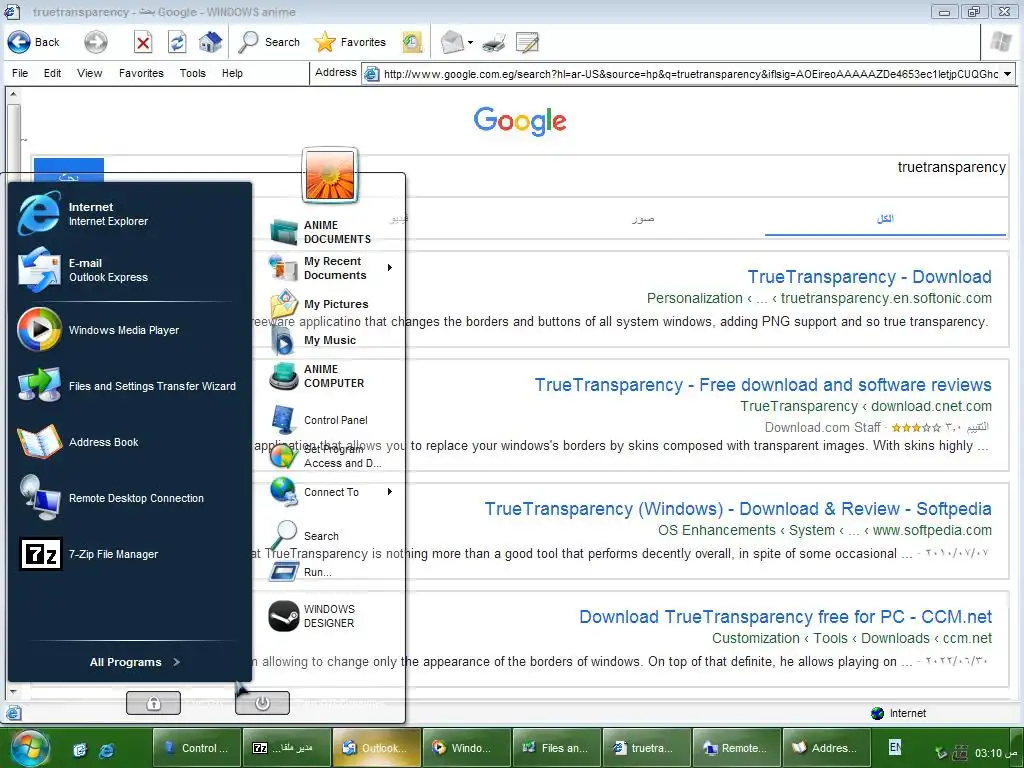This screenshot has height=768, width=1024.
Task: Open Outlook Express E-mail entry
Action: pos(129,270)
